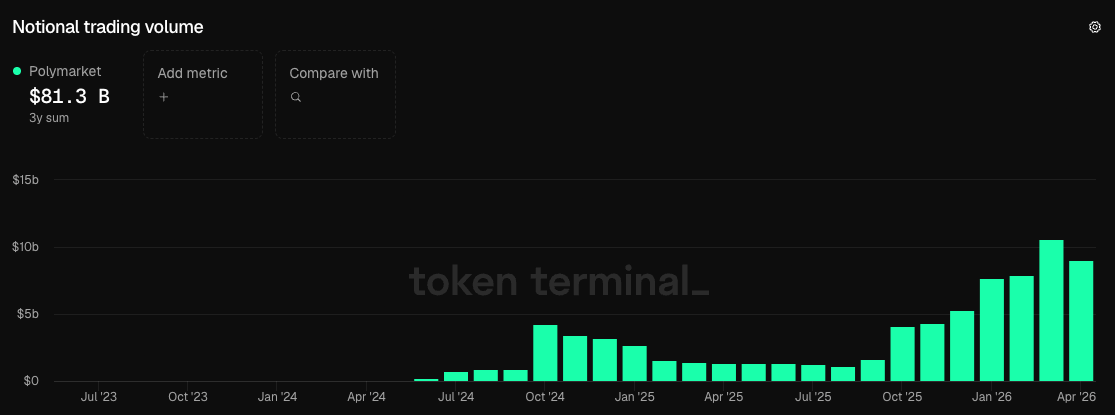Click the green Polymarket legend dot
1115x415 pixels.
[x=17, y=71]
